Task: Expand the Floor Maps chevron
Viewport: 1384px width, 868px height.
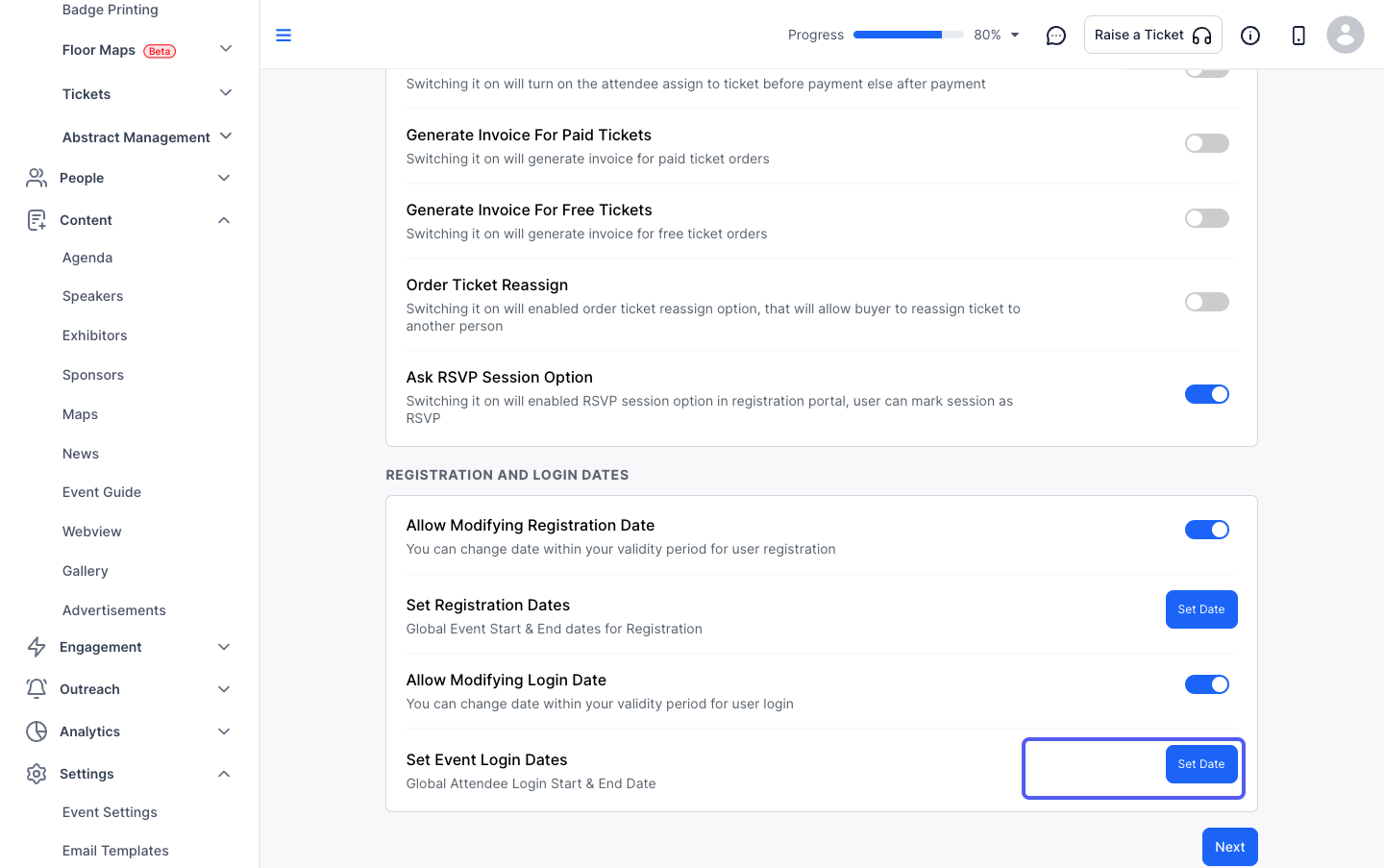Action: [x=226, y=49]
